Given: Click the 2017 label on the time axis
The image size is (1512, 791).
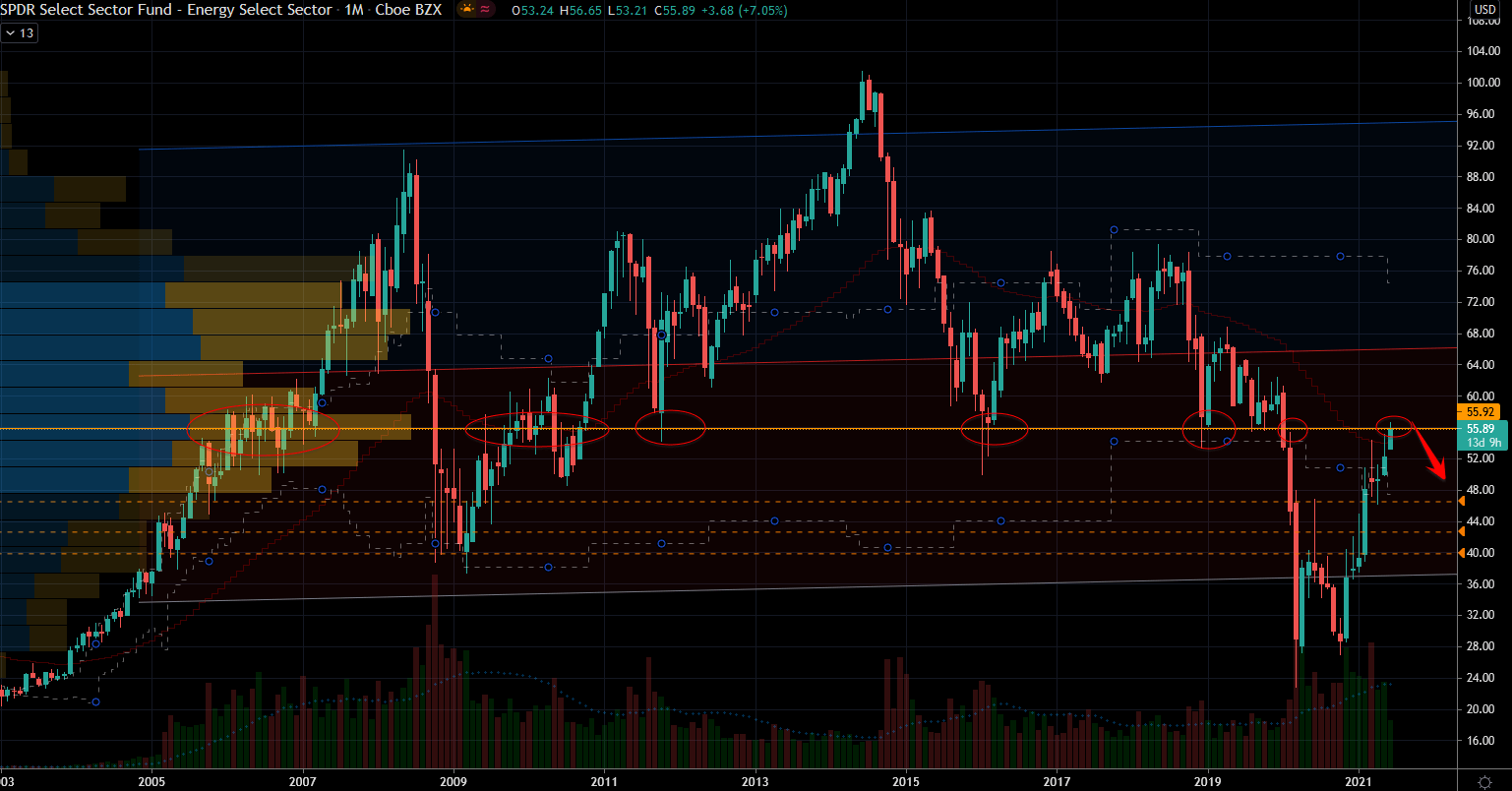Looking at the screenshot, I should pyautogui.click(x=1057, y=780).
